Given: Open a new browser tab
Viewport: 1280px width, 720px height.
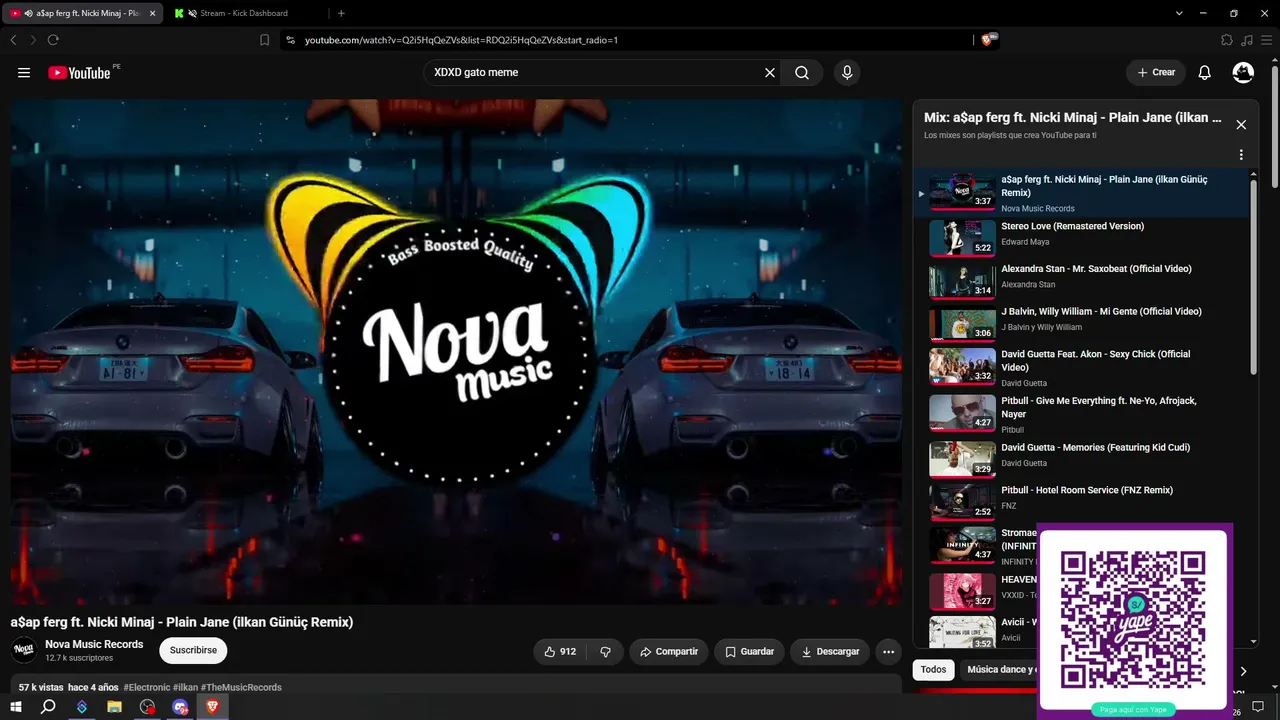Looking at the screenshot, I should point(341,13).
